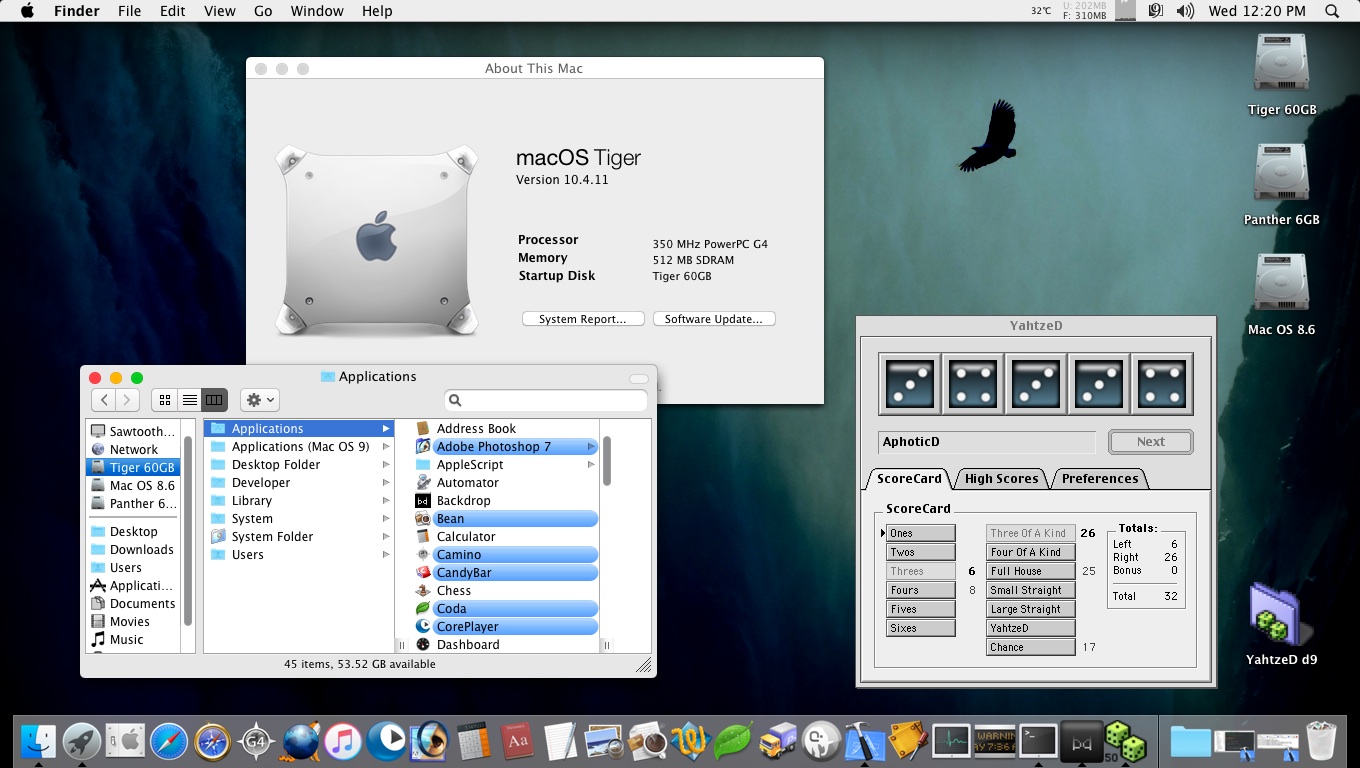Launch Coda green leaf icon in Dock

click(733, 741)
